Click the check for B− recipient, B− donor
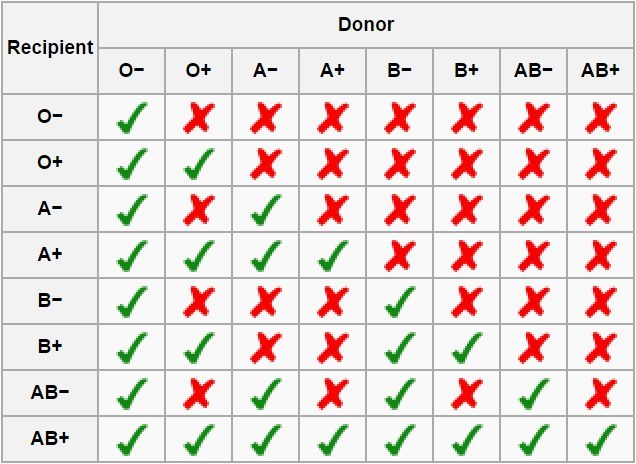The image size is (636, 464). 400,301
